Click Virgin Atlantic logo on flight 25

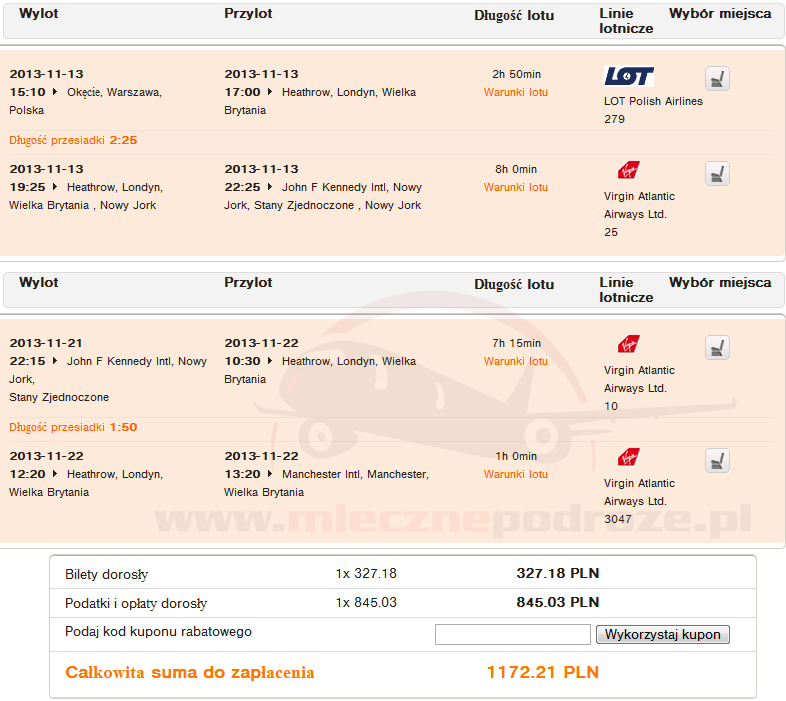[628, 170]
